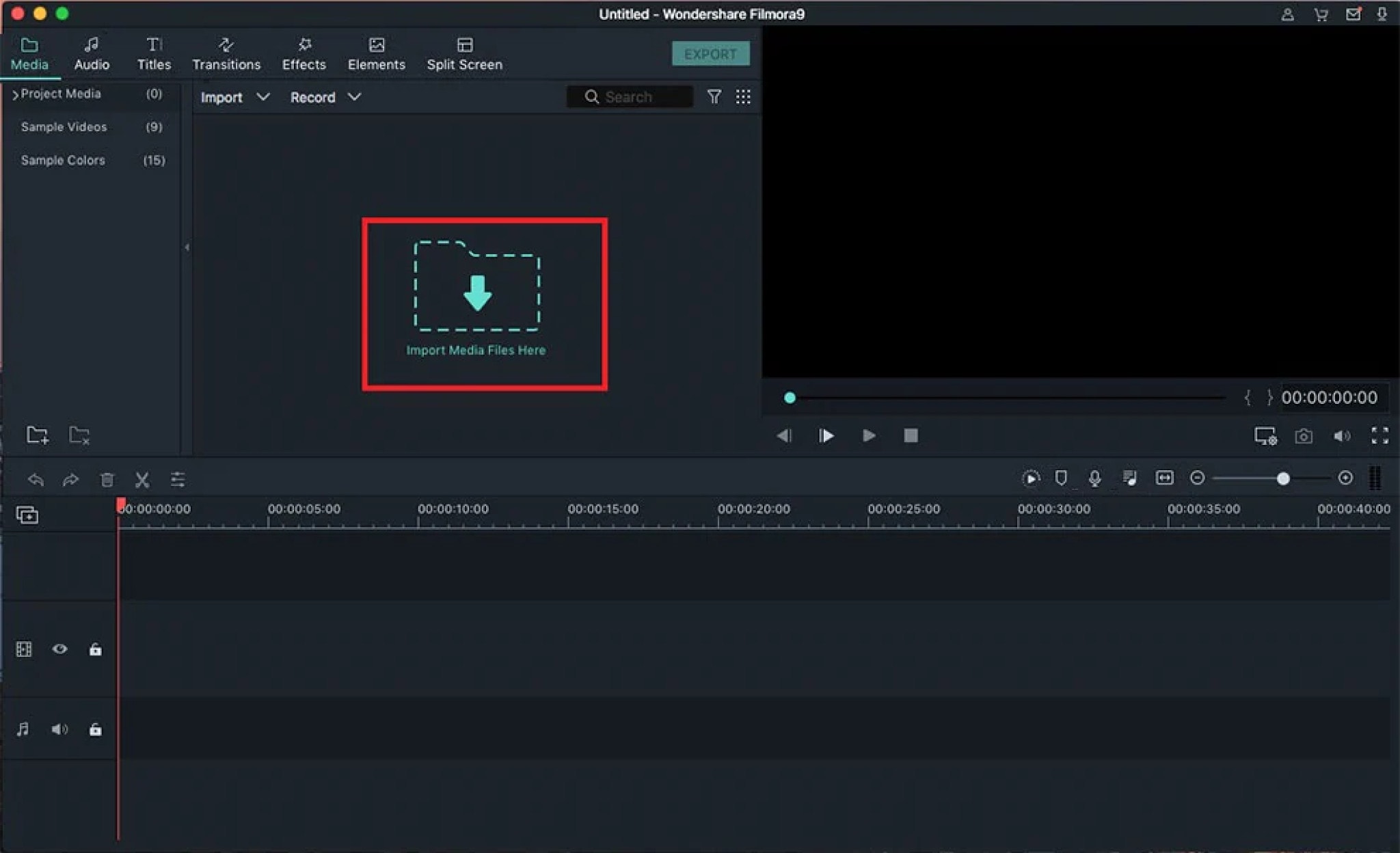Click the EXPORT button
1400x853 pixels.
pyautogui.click(x=710, y=53)
